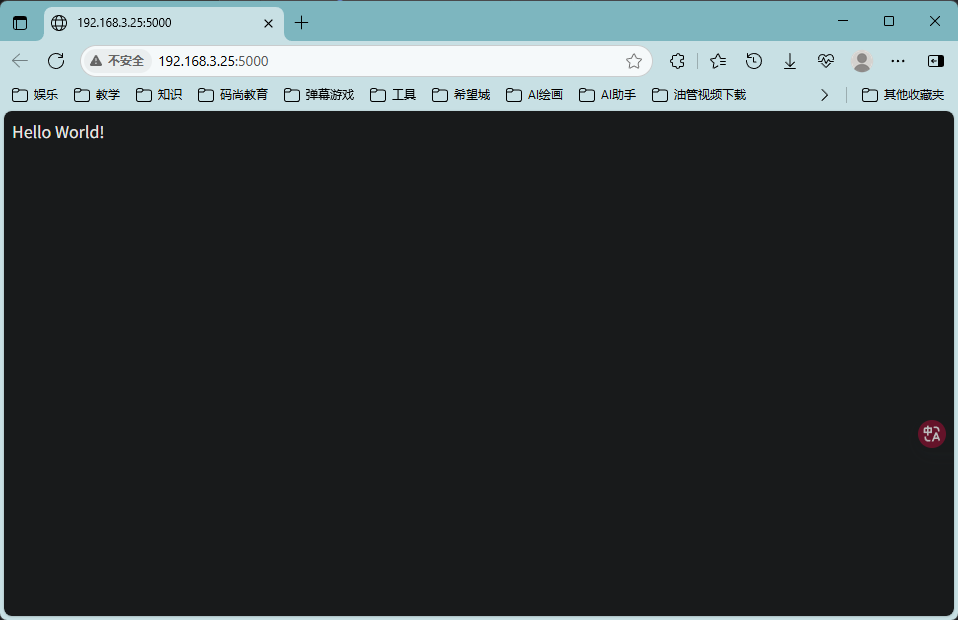Image resolution: width=958 pixels, height=620 pixels.
Task: Open the browser Extensions icon
Action: tap(677, 61)
